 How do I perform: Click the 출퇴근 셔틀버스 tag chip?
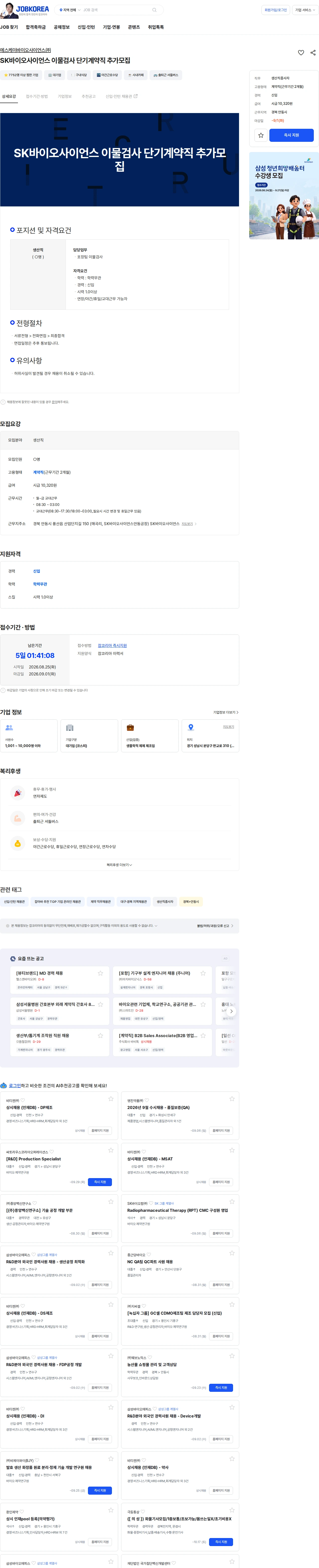[166, 75]
